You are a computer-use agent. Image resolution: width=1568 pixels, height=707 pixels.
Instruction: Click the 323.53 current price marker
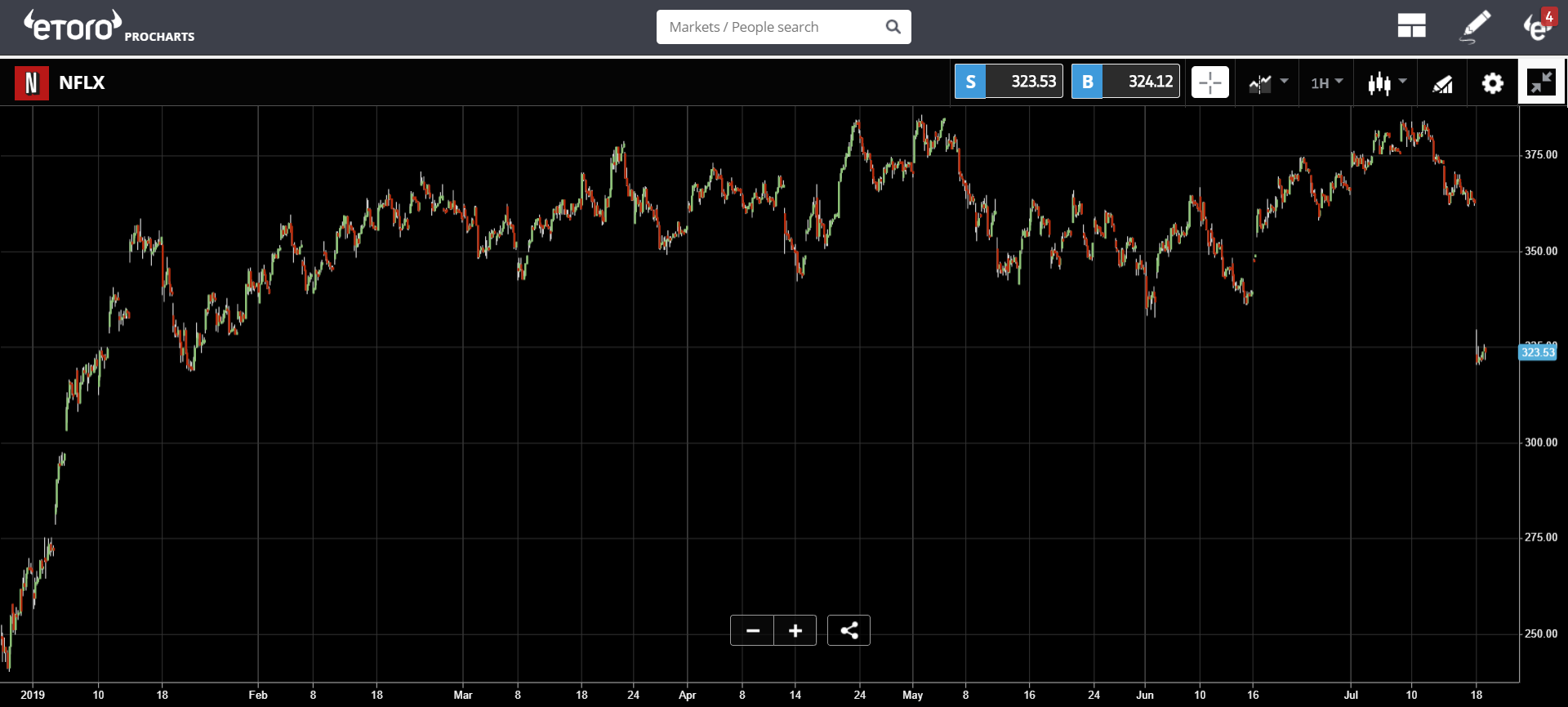pyautogui.click(x=1537, y=353)
